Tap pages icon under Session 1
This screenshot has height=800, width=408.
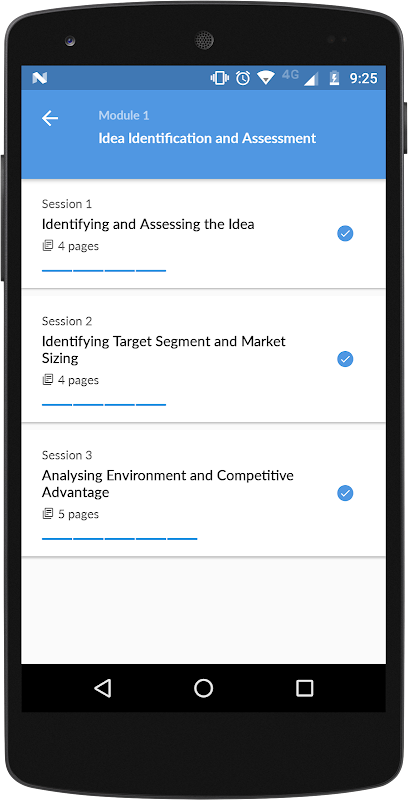pyautogui.click(x=47, y=246)
